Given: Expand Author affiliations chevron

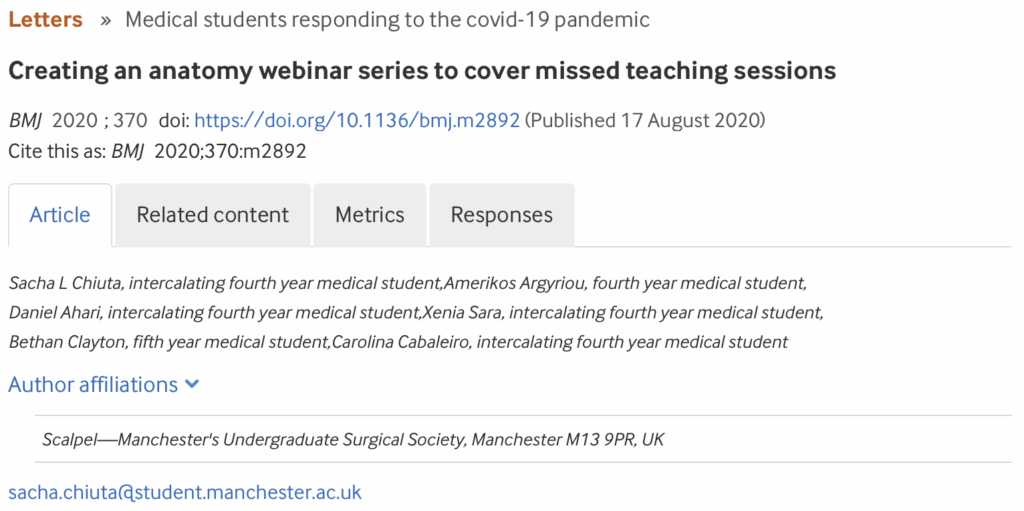Looking at the screenshot, I should coord(192,384).
